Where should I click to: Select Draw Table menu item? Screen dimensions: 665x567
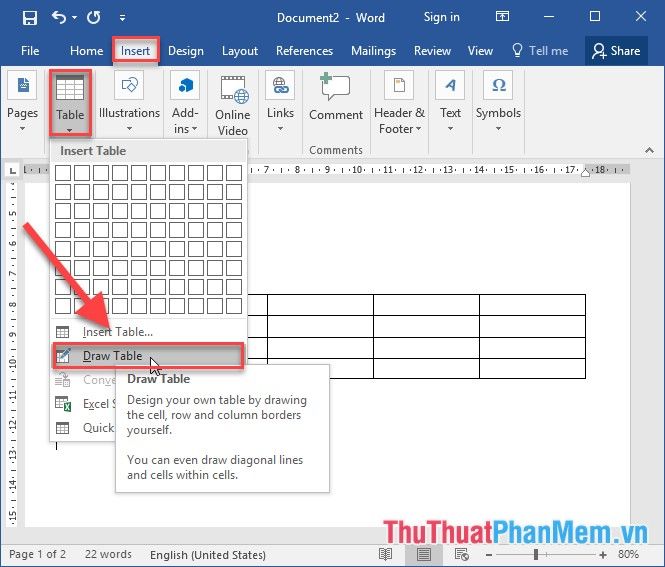(x=148, y=356)
